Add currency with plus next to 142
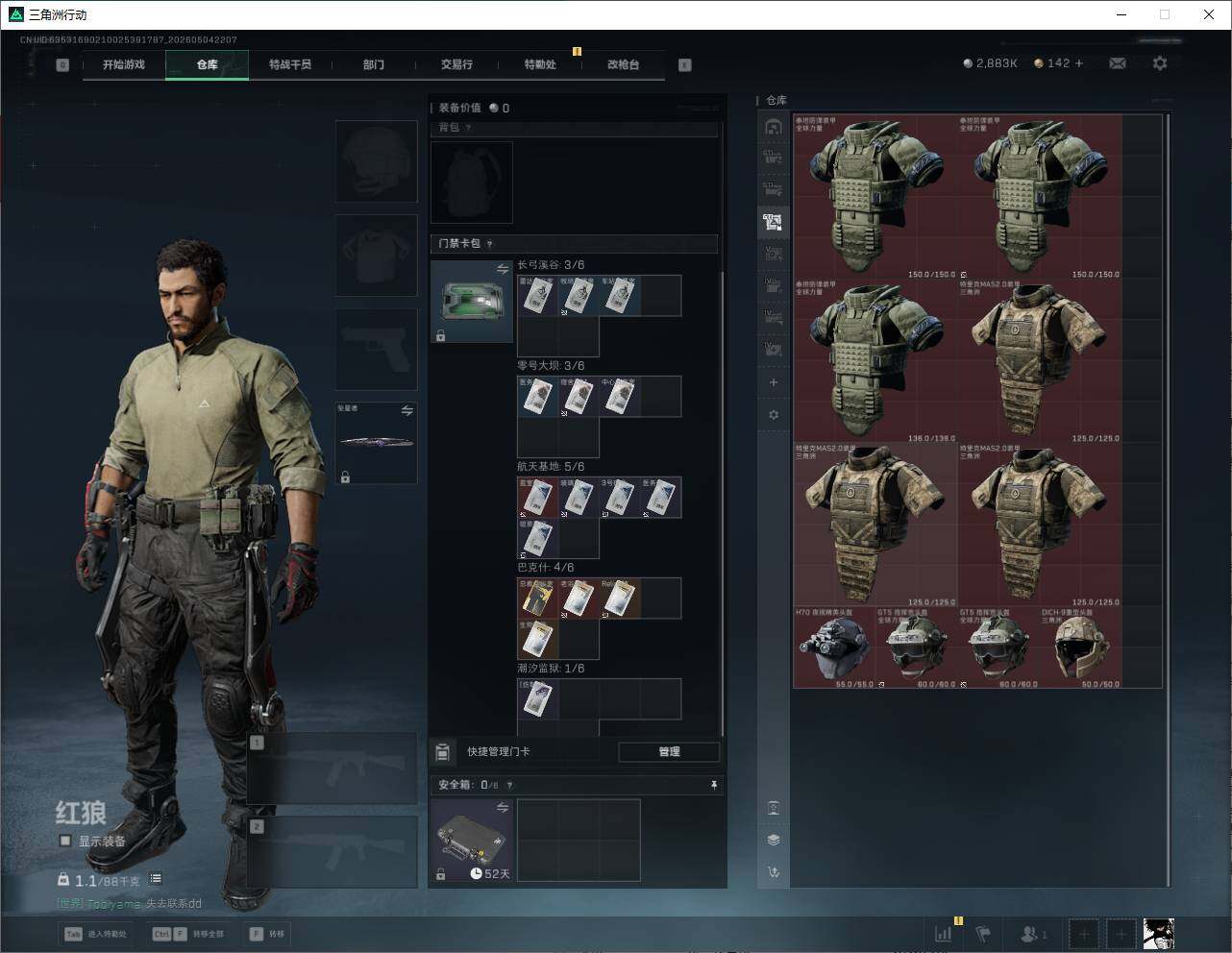 point(1079,63)
